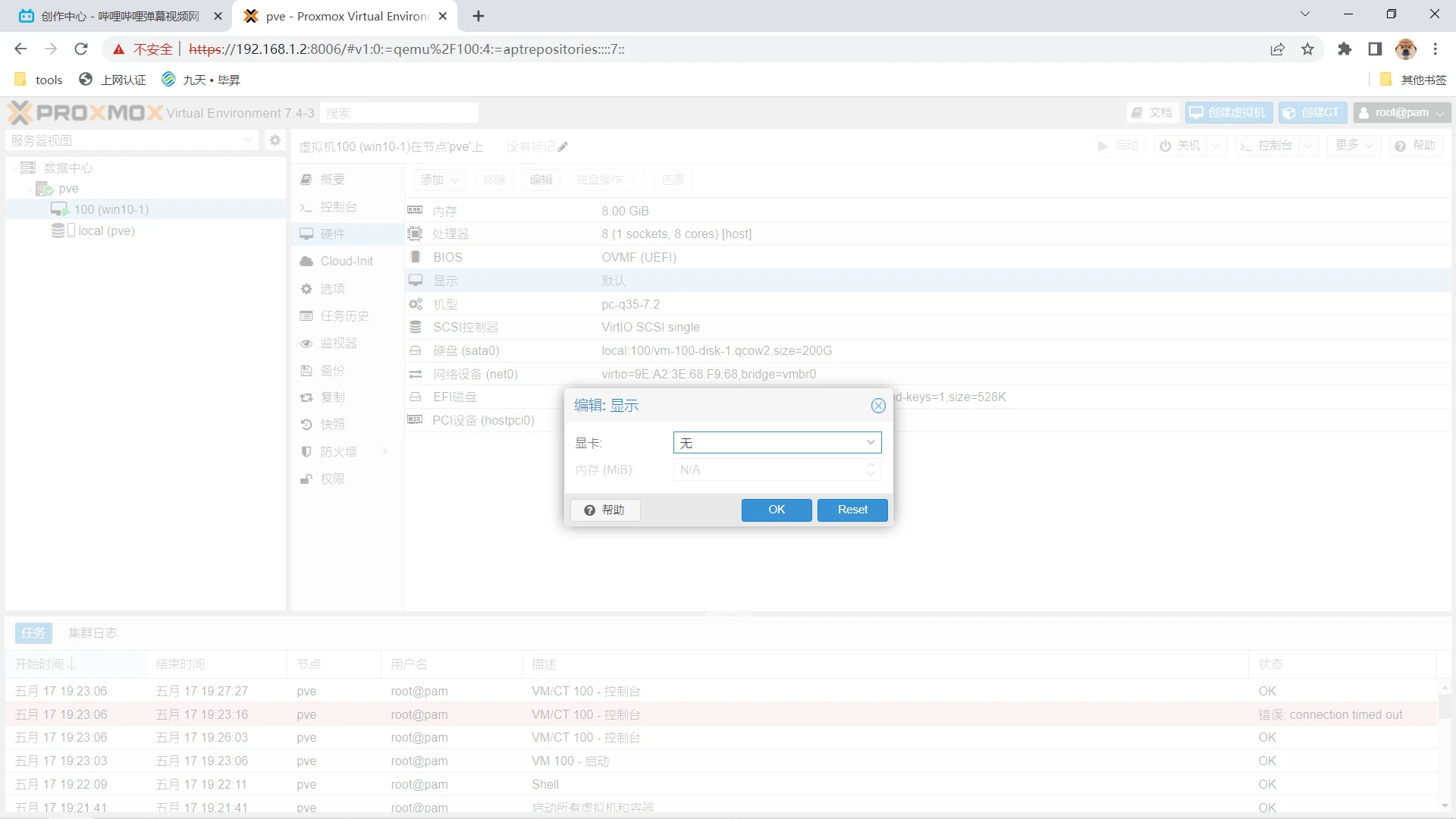
Task: Click the connection timed out error task
Action: (x=721, y=714)
